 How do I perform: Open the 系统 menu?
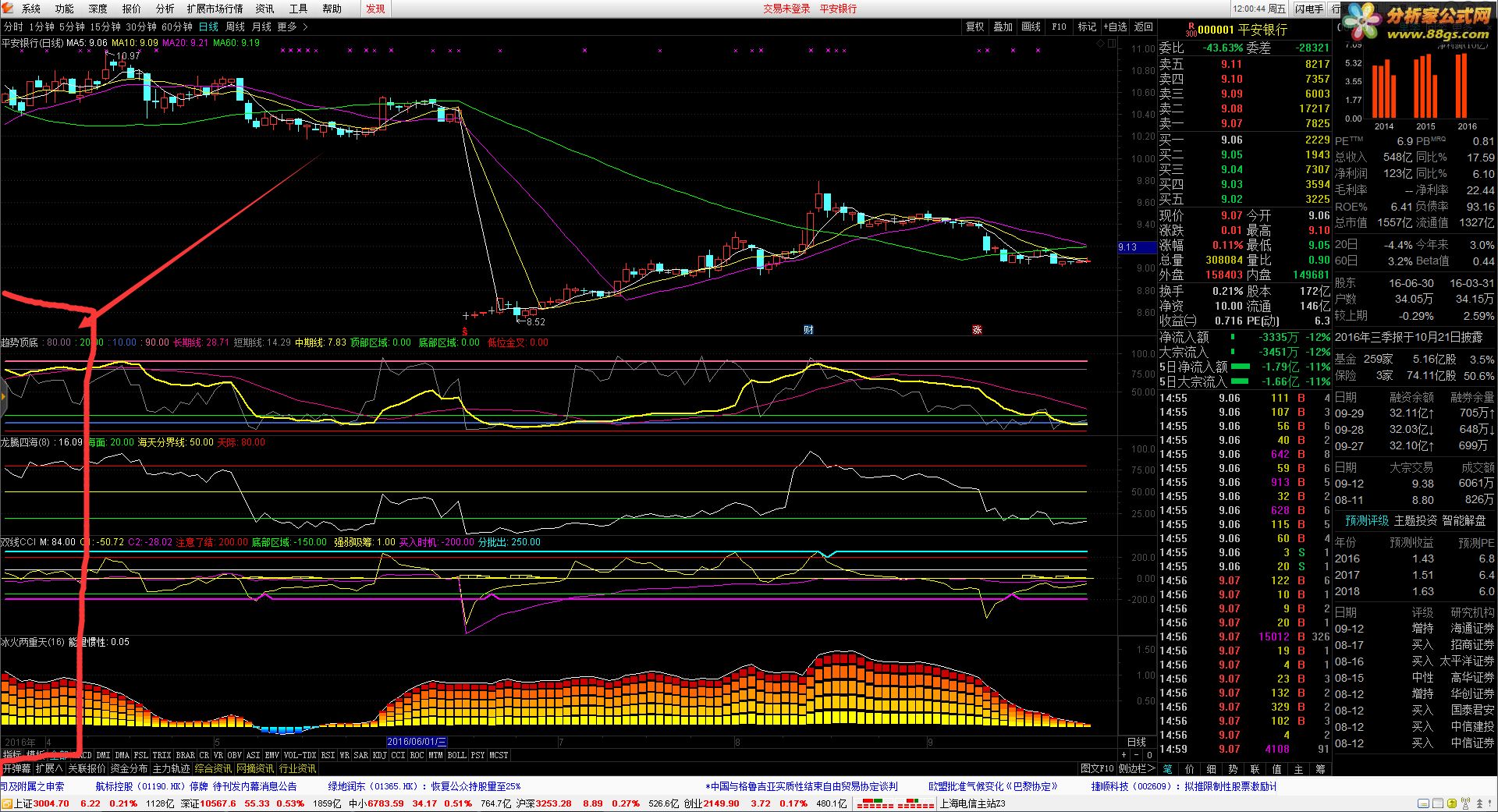(31, 9)
